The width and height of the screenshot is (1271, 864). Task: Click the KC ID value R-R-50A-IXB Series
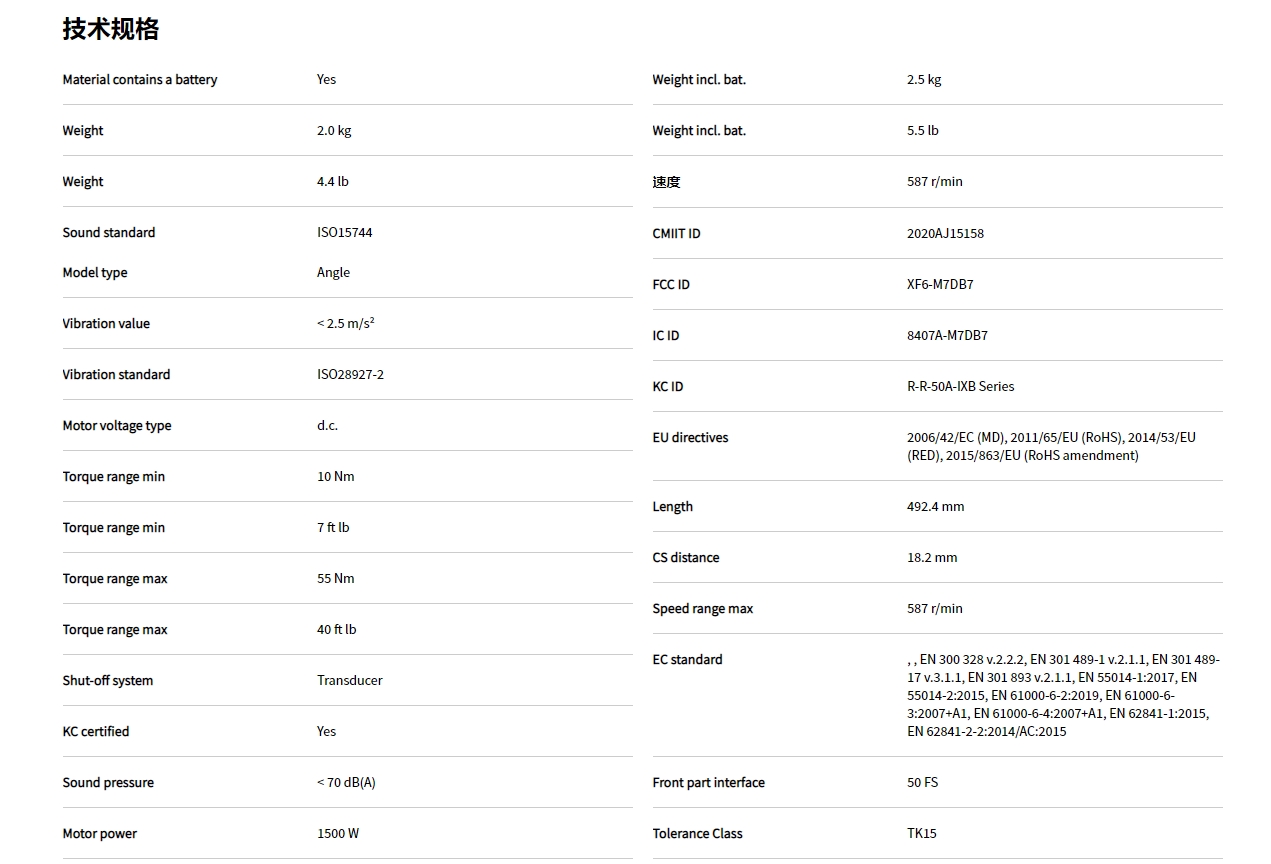[959, 387]
